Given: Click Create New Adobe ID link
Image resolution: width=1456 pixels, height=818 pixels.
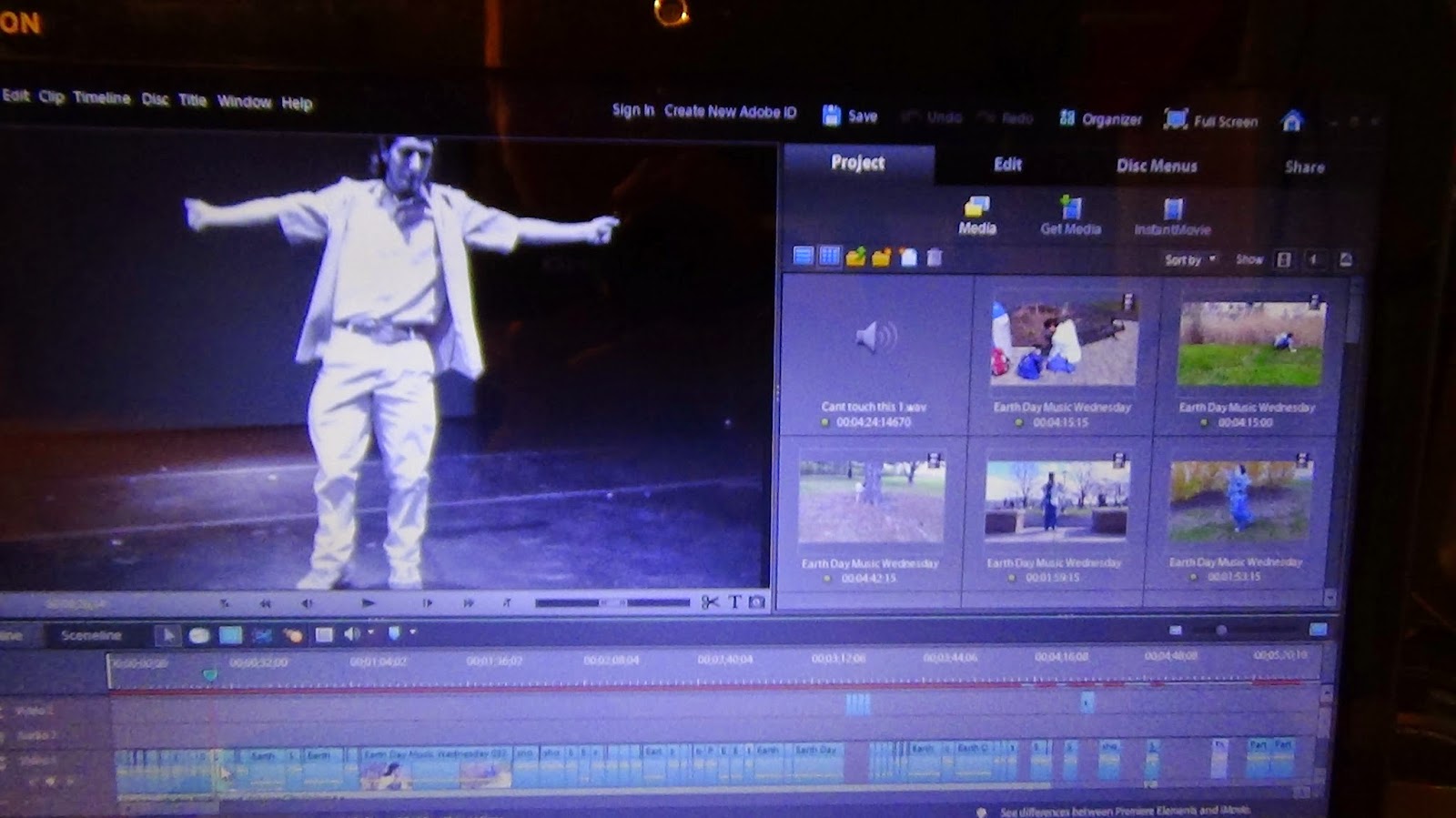Looking at the screenshot, I should pyautogui.click(x=730, y=112).
